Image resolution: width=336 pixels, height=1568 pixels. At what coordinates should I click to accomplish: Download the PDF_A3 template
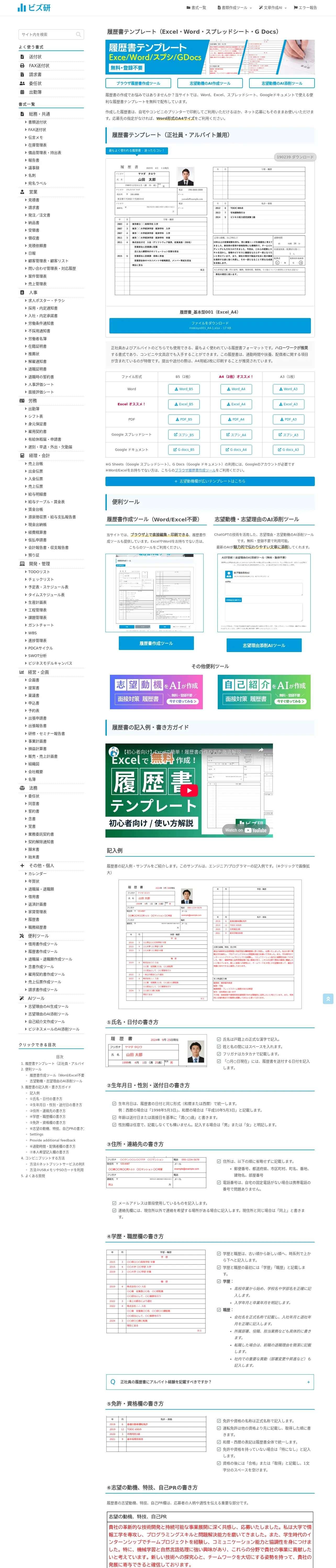click(288, 419)
